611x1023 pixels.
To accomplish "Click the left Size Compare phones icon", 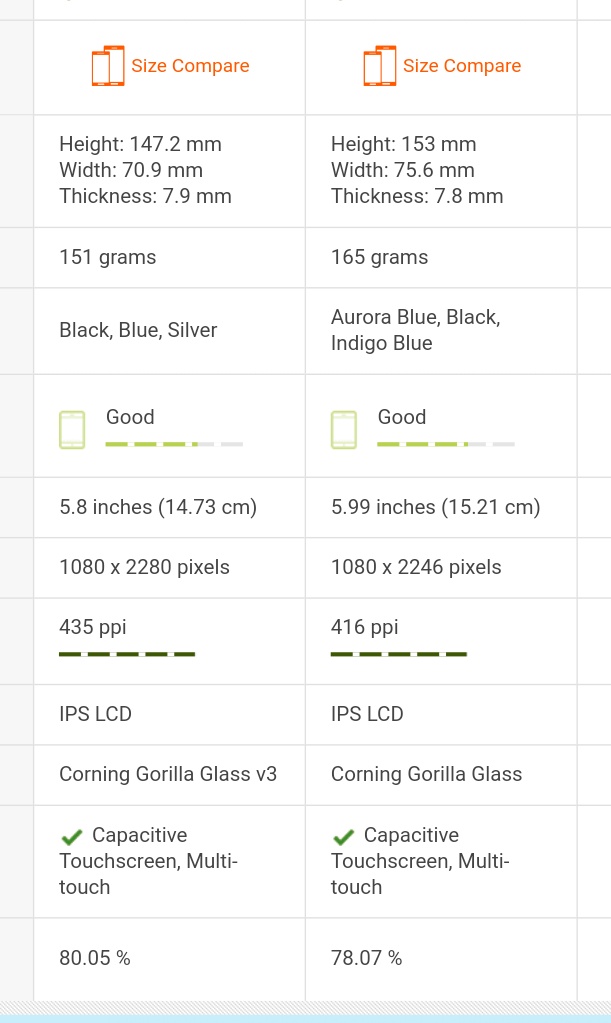I will pyautogui.click(x=108, y=66).
